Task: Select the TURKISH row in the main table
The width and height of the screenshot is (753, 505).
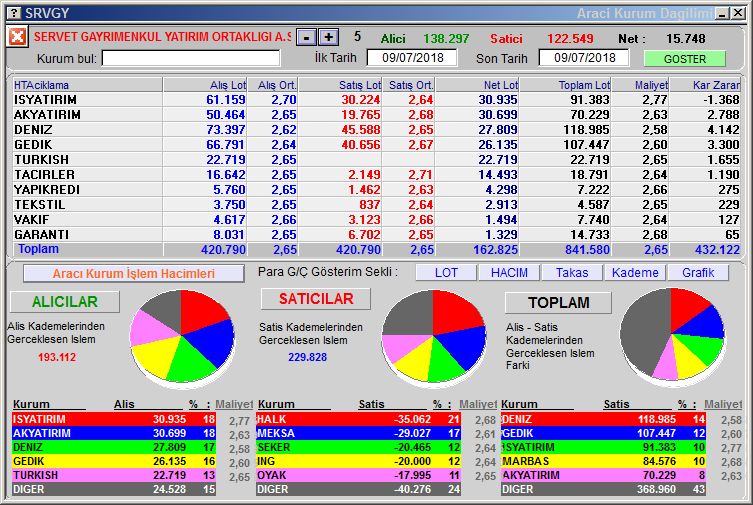Action: [x=376, y=160]
